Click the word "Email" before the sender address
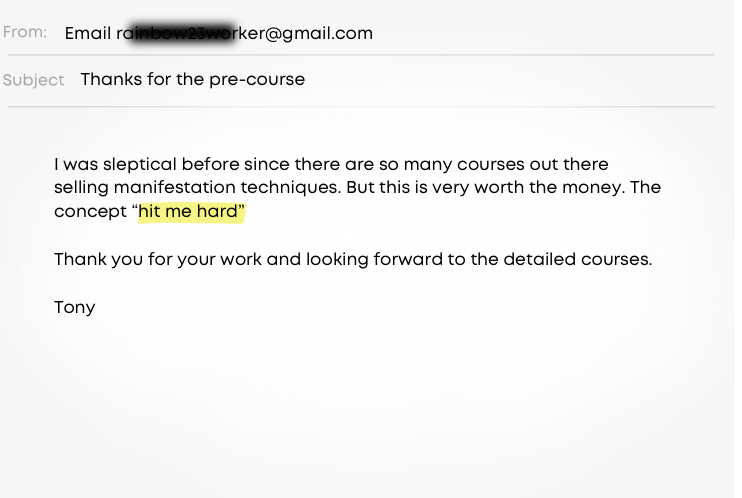This screenshot has height=498, width=742. click(88, 33)
